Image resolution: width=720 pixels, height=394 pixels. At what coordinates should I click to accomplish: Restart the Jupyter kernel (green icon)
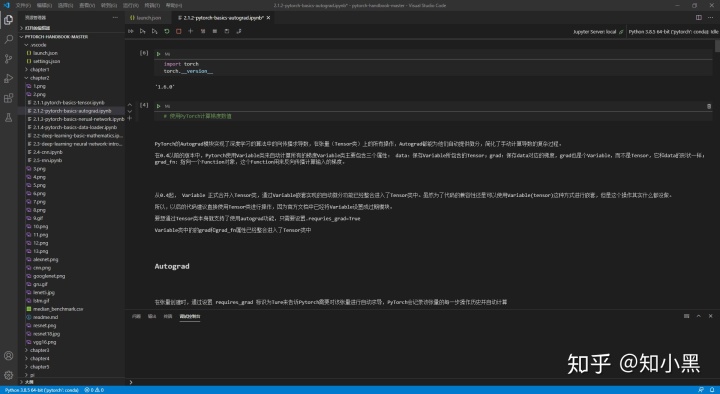[167, 31]
